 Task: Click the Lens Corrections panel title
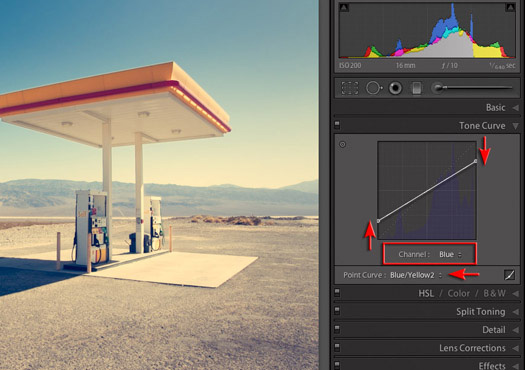point(472,348)
